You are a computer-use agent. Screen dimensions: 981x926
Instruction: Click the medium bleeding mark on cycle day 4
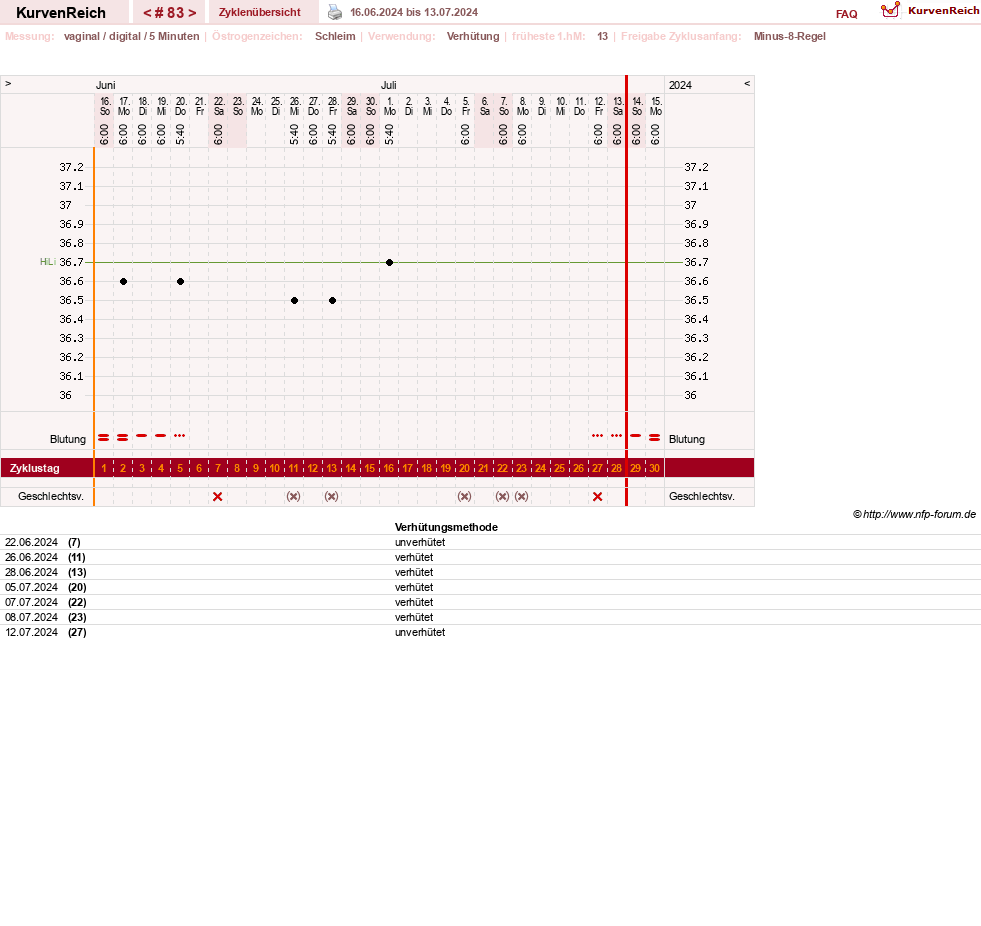click(x=161, y=435)
